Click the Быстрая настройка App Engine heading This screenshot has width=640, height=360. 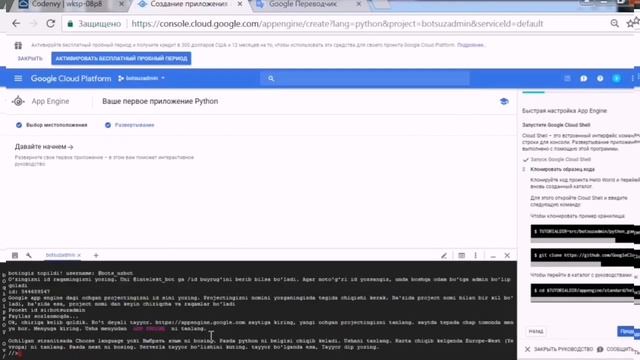tap(564, 111)
